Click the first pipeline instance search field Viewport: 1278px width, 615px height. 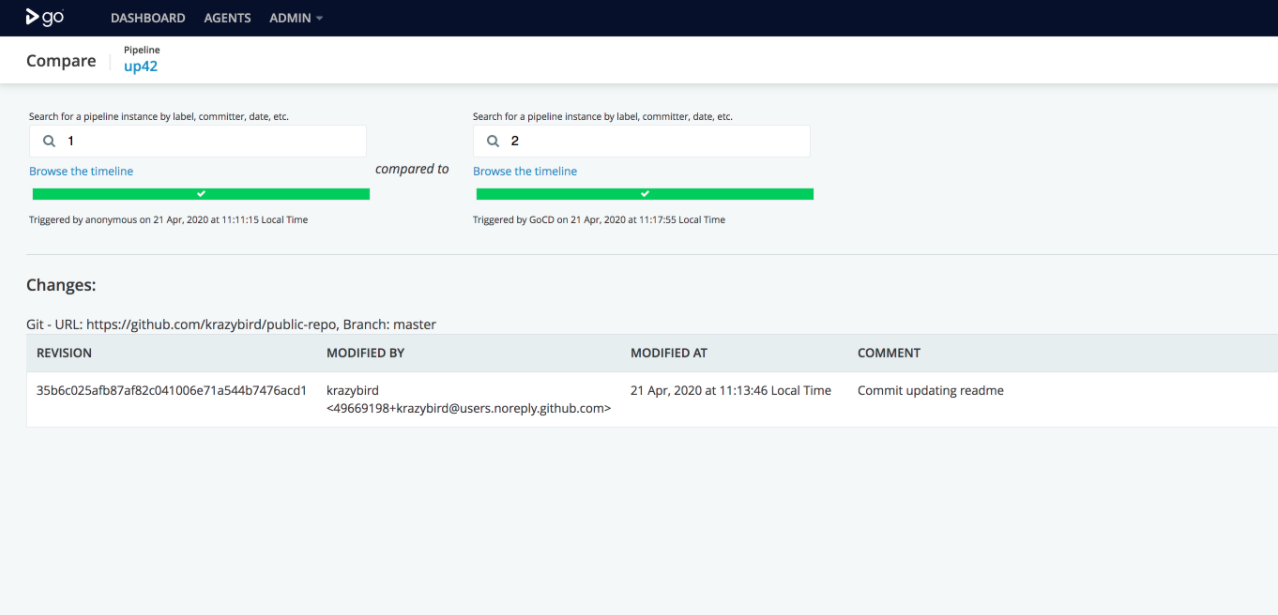point(198,141)
